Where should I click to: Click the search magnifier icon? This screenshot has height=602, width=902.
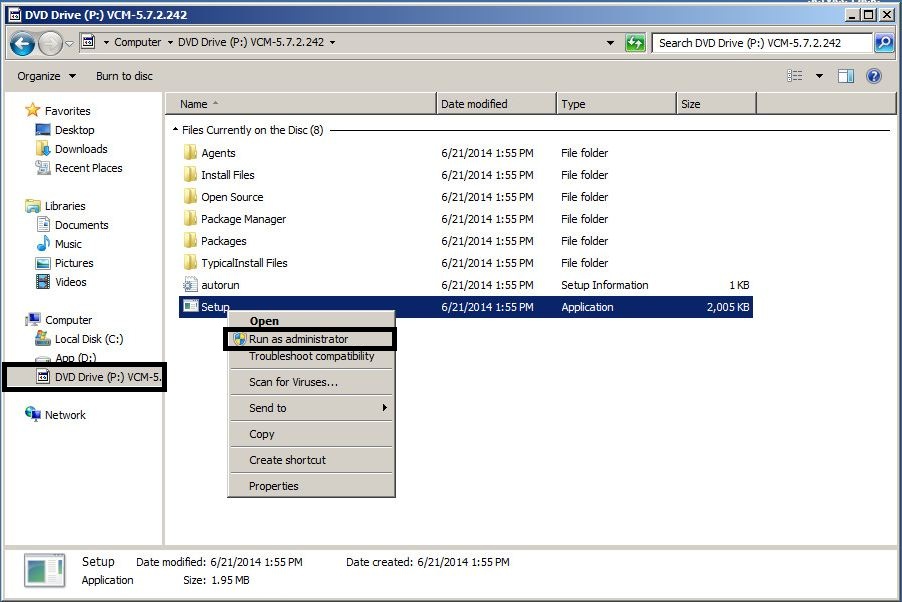pyautogui.click(x=883, y=43)
